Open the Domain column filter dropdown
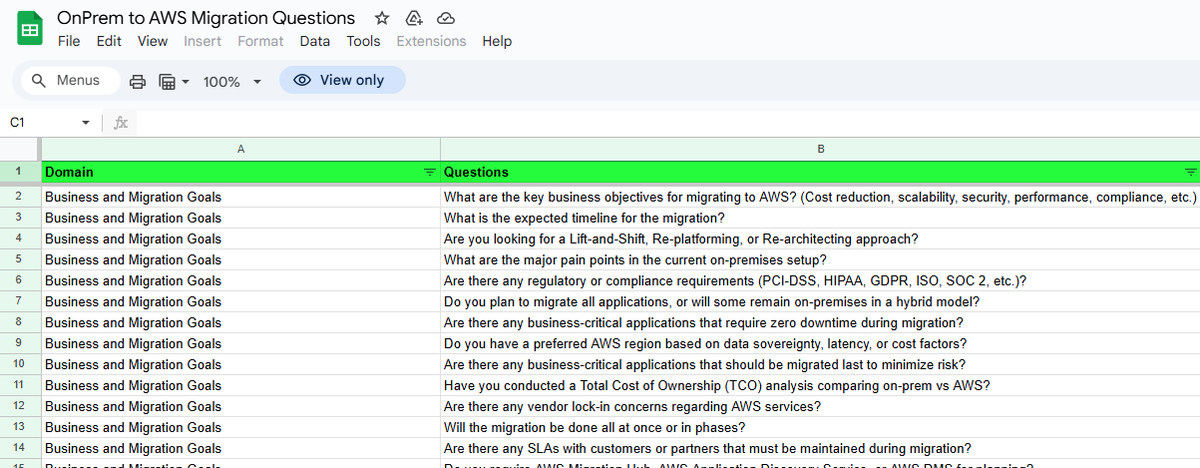This screenshot has height=468, width=1200. [x=430, y=172]
